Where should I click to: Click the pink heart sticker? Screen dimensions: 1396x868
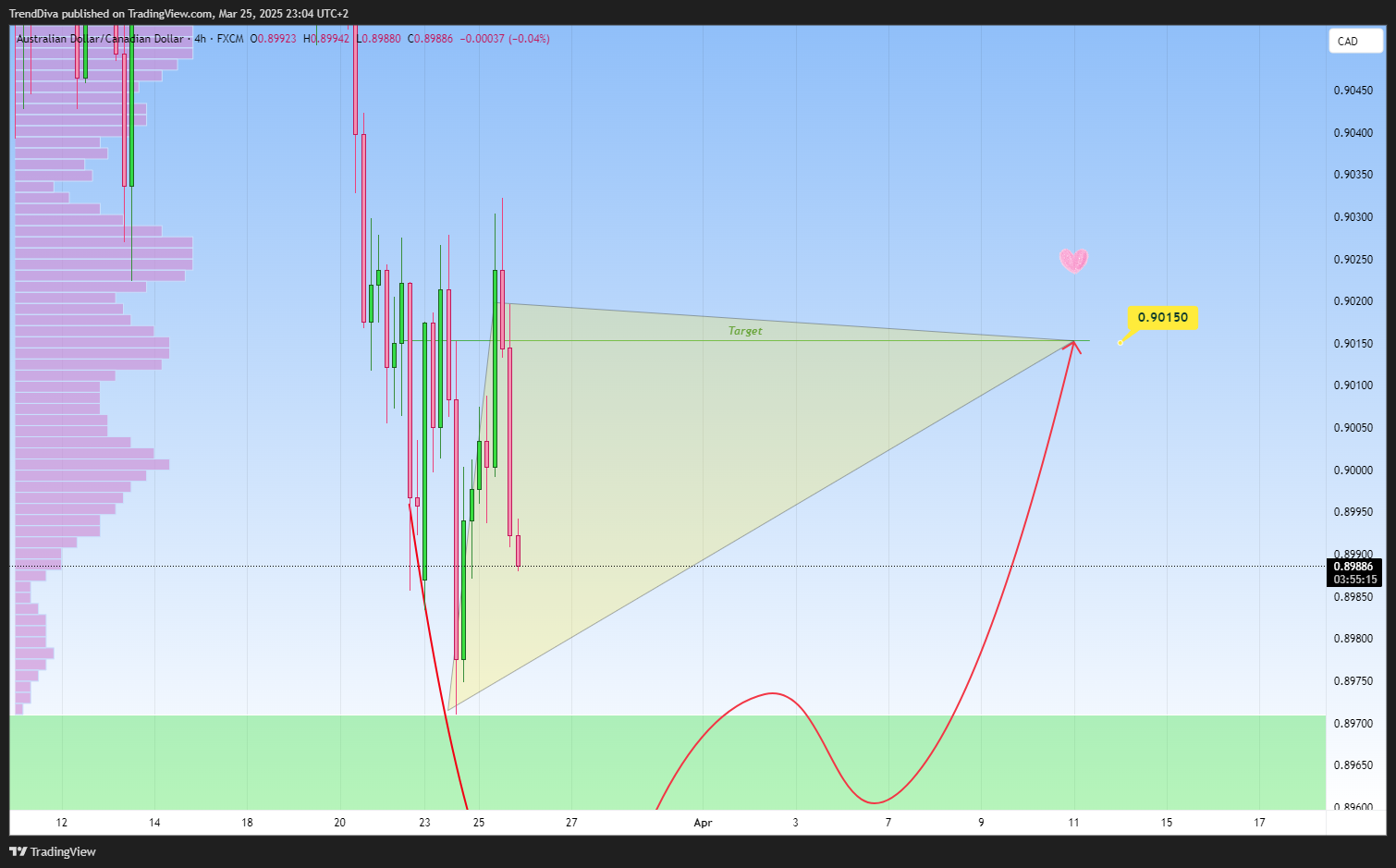point(1073,260)
